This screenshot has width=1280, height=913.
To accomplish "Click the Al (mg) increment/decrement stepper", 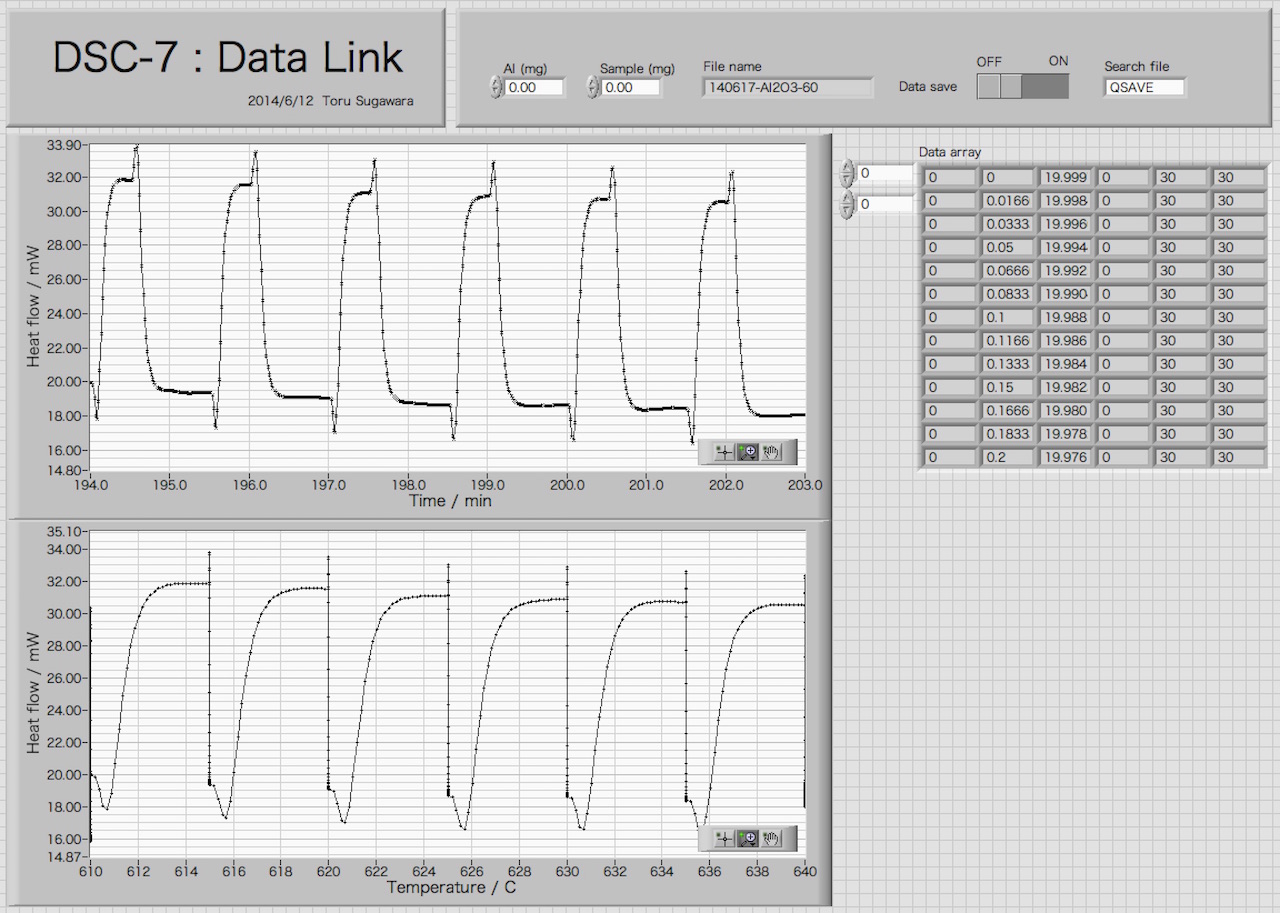I will 496,88.
